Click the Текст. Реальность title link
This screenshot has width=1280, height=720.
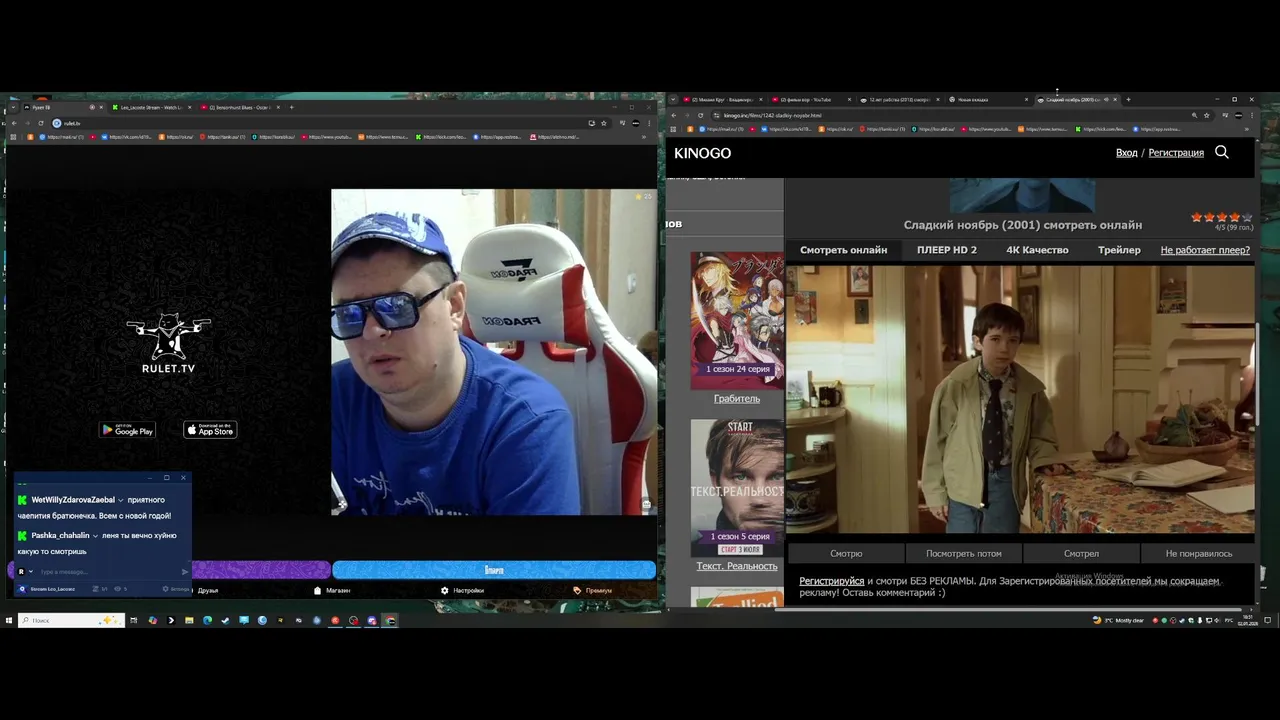pos(737,566)
